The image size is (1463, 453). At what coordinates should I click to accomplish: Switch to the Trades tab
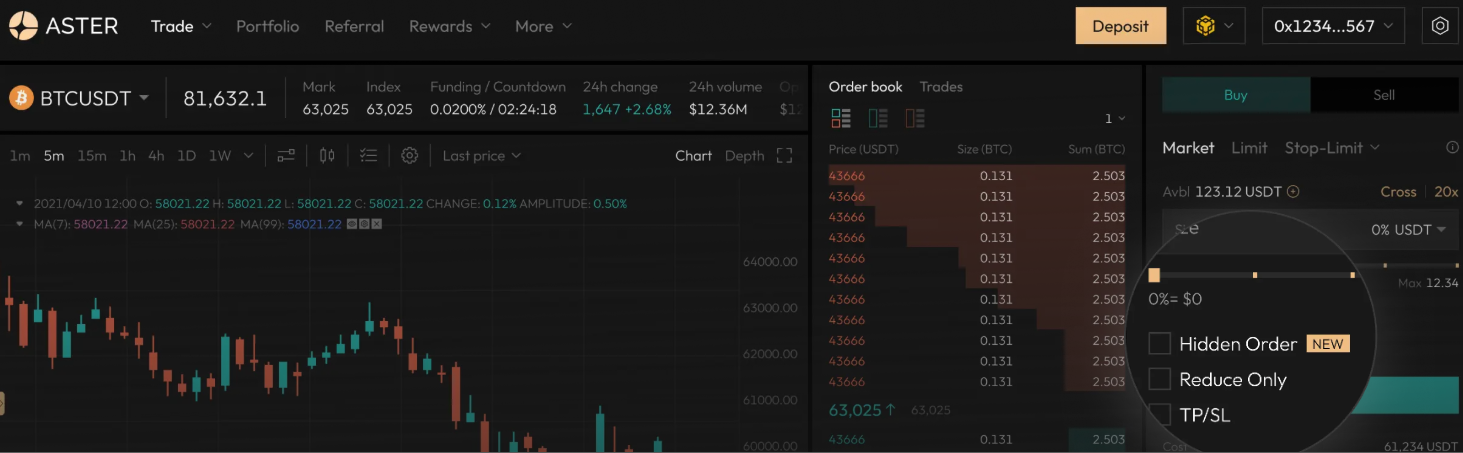point(940,87)
